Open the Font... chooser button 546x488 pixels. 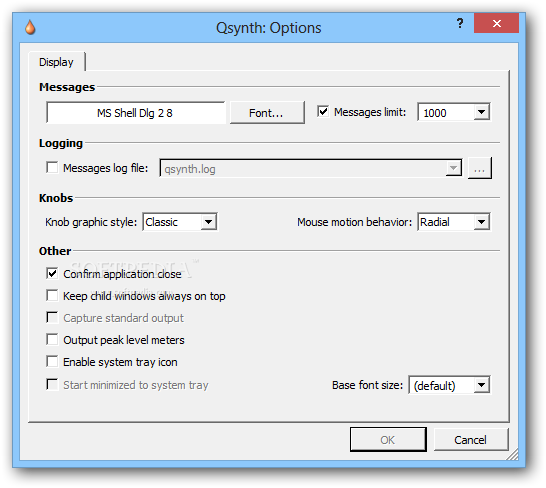(x=267, y=113)
